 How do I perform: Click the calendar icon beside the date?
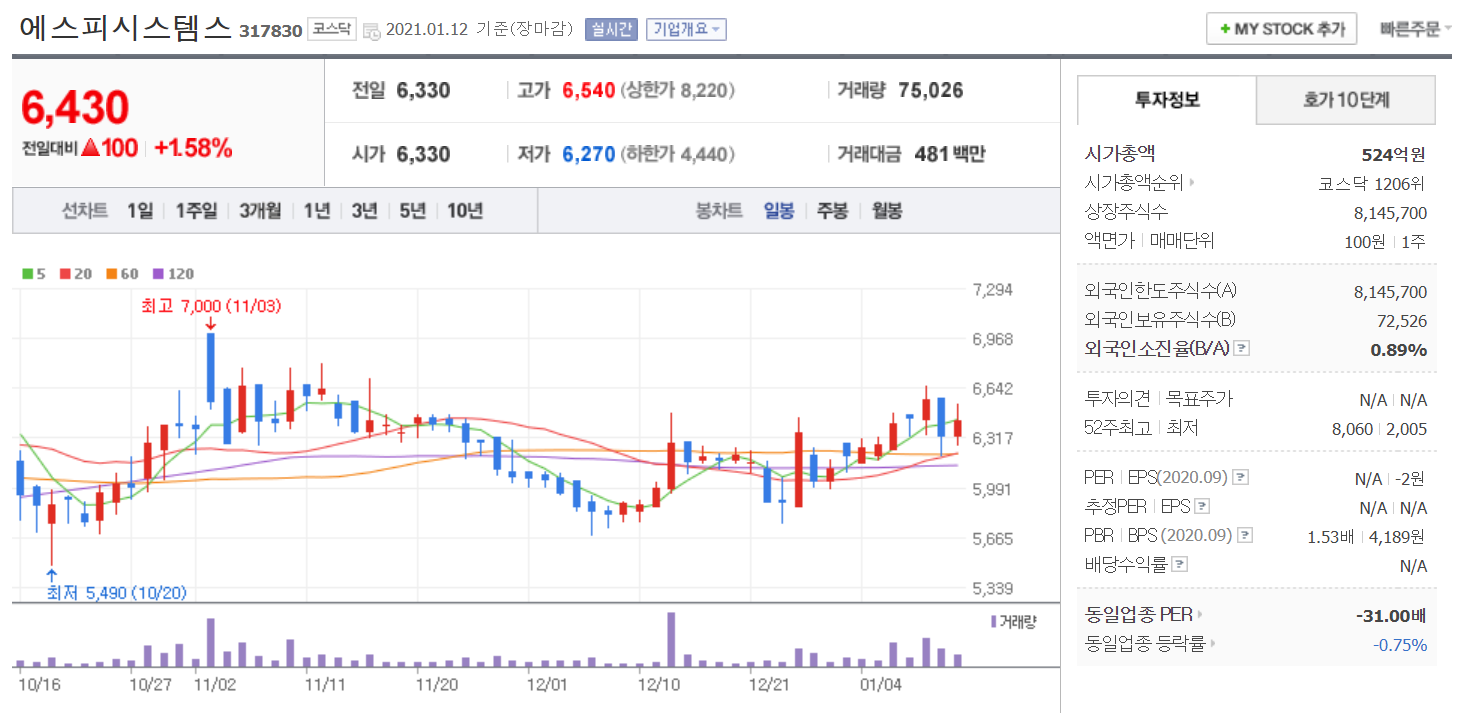click(x=371, y=30)
